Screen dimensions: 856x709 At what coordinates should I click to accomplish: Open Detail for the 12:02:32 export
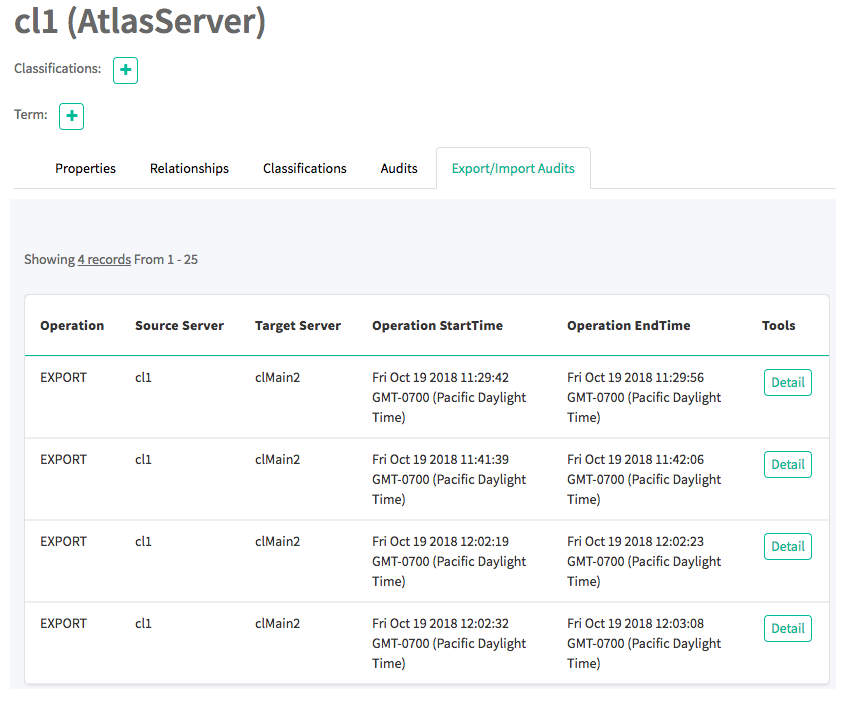[787, 628]
